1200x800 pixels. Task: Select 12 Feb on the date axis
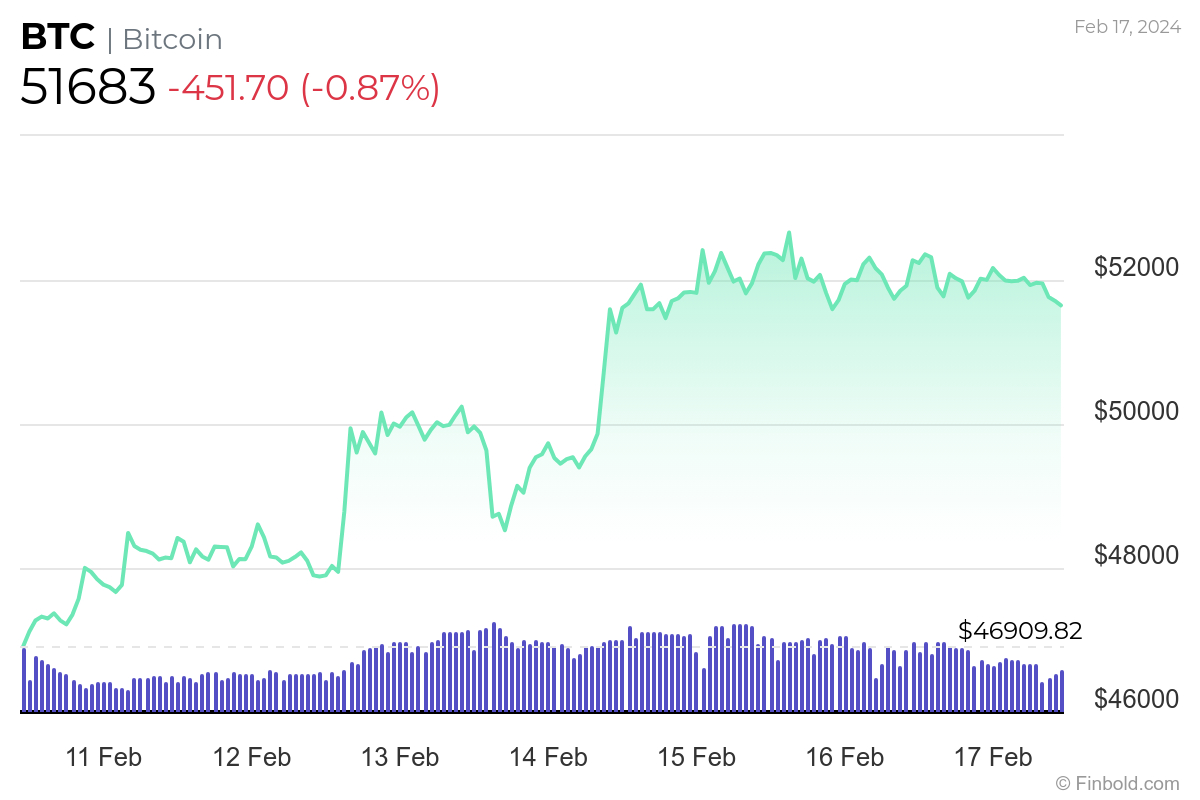pyautogui.click(x=251, y=757)
